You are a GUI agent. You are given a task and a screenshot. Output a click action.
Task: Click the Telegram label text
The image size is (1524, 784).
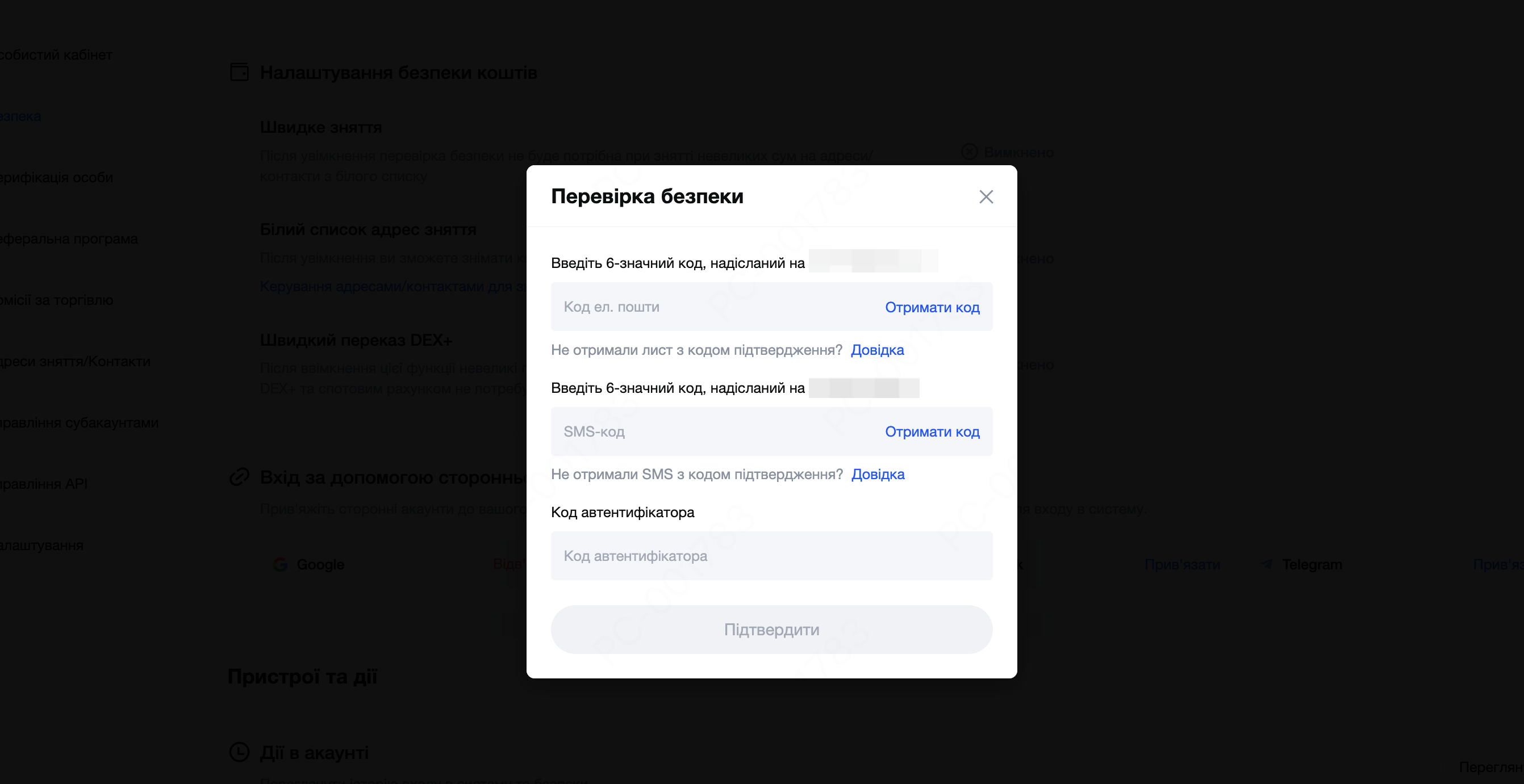1312,565
